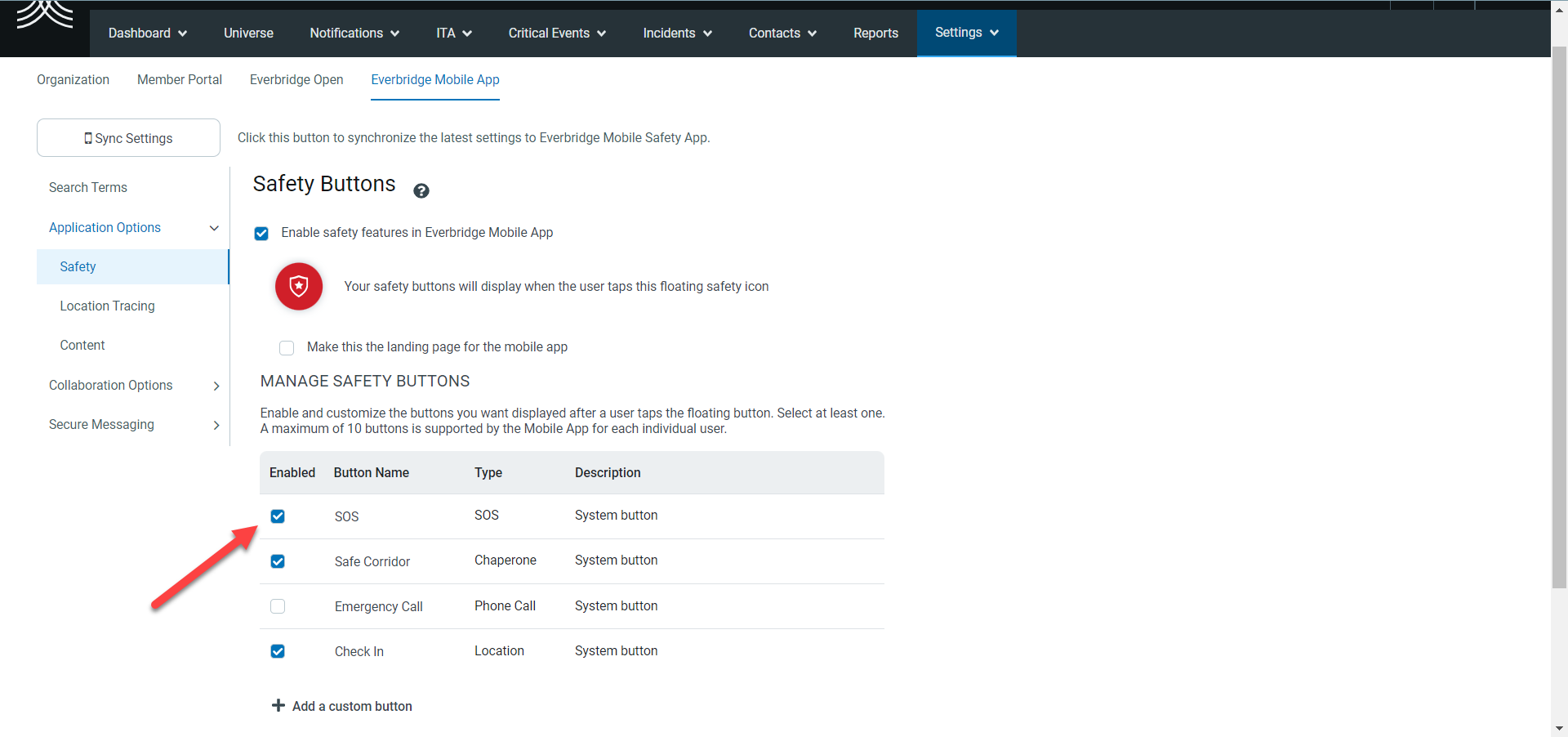Open the Reports menu item

pyautogui.click(x=875, y=33)
